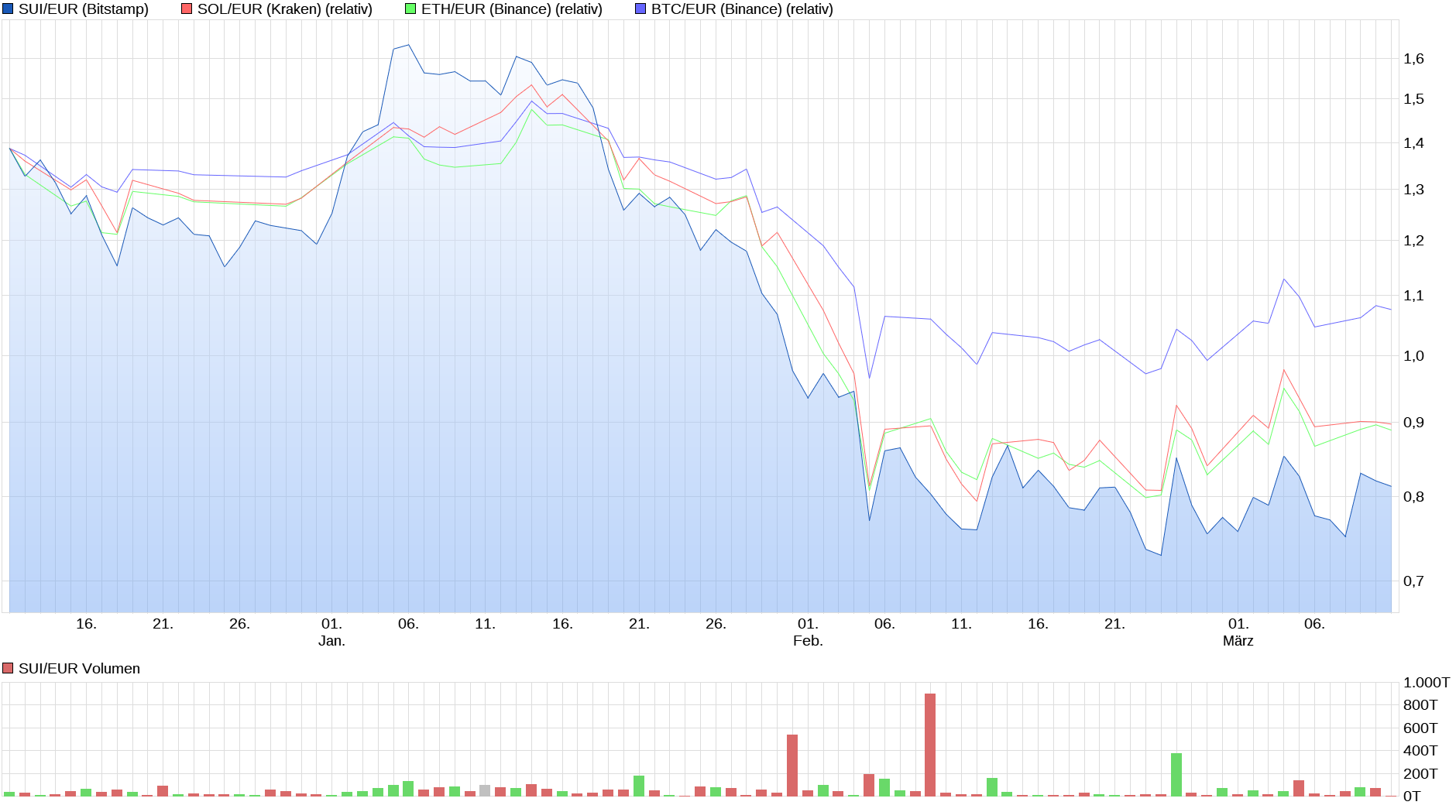Click the 400T volume axis label
This screenshot has width=1456, height=812.
click(1420, 751)
